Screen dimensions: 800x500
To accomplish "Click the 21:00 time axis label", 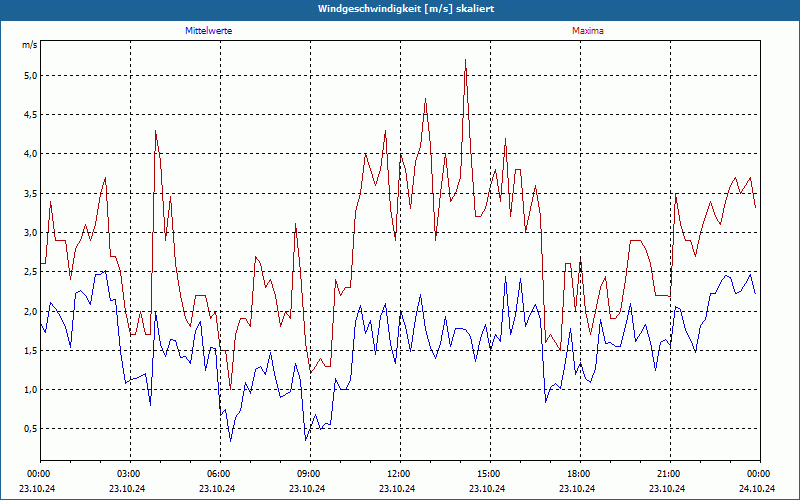I will (668, 474).
